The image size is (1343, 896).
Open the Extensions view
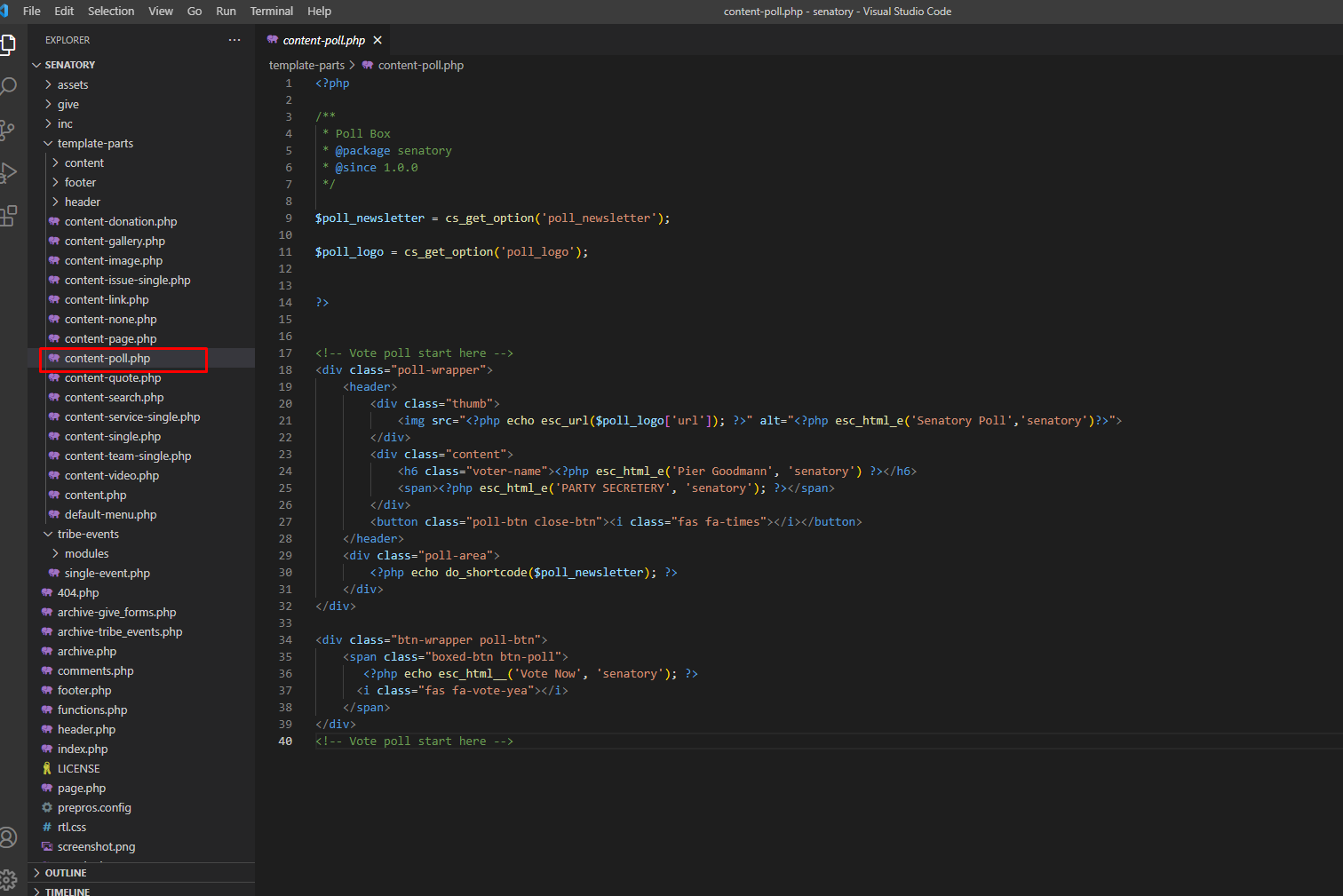[x=8, y=215]
